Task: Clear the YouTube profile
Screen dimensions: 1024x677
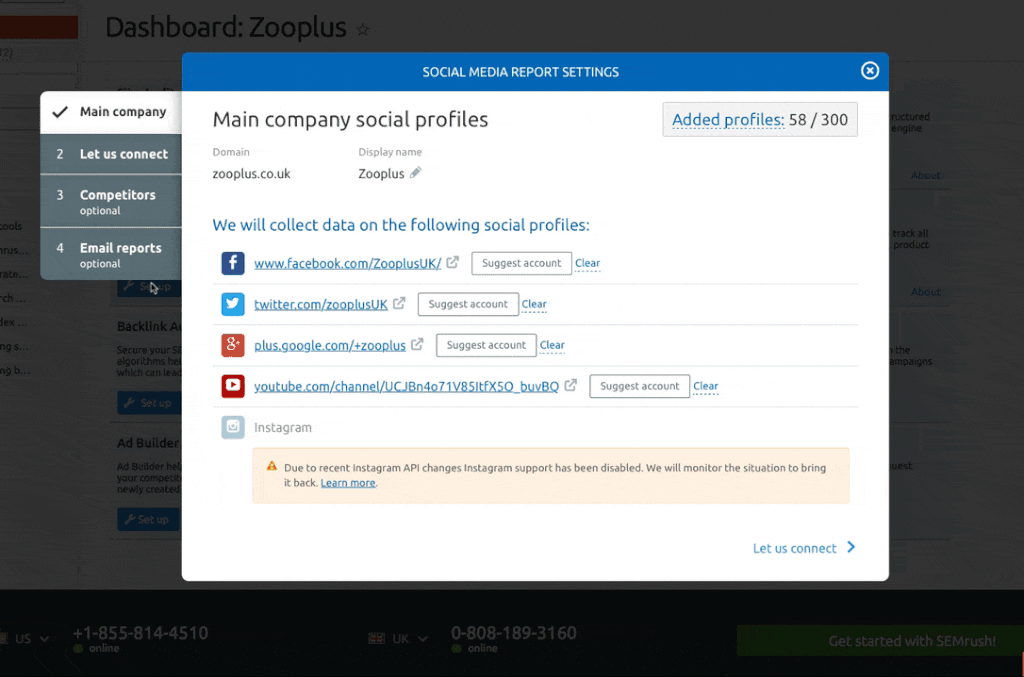Action: [x=705, y=386]
